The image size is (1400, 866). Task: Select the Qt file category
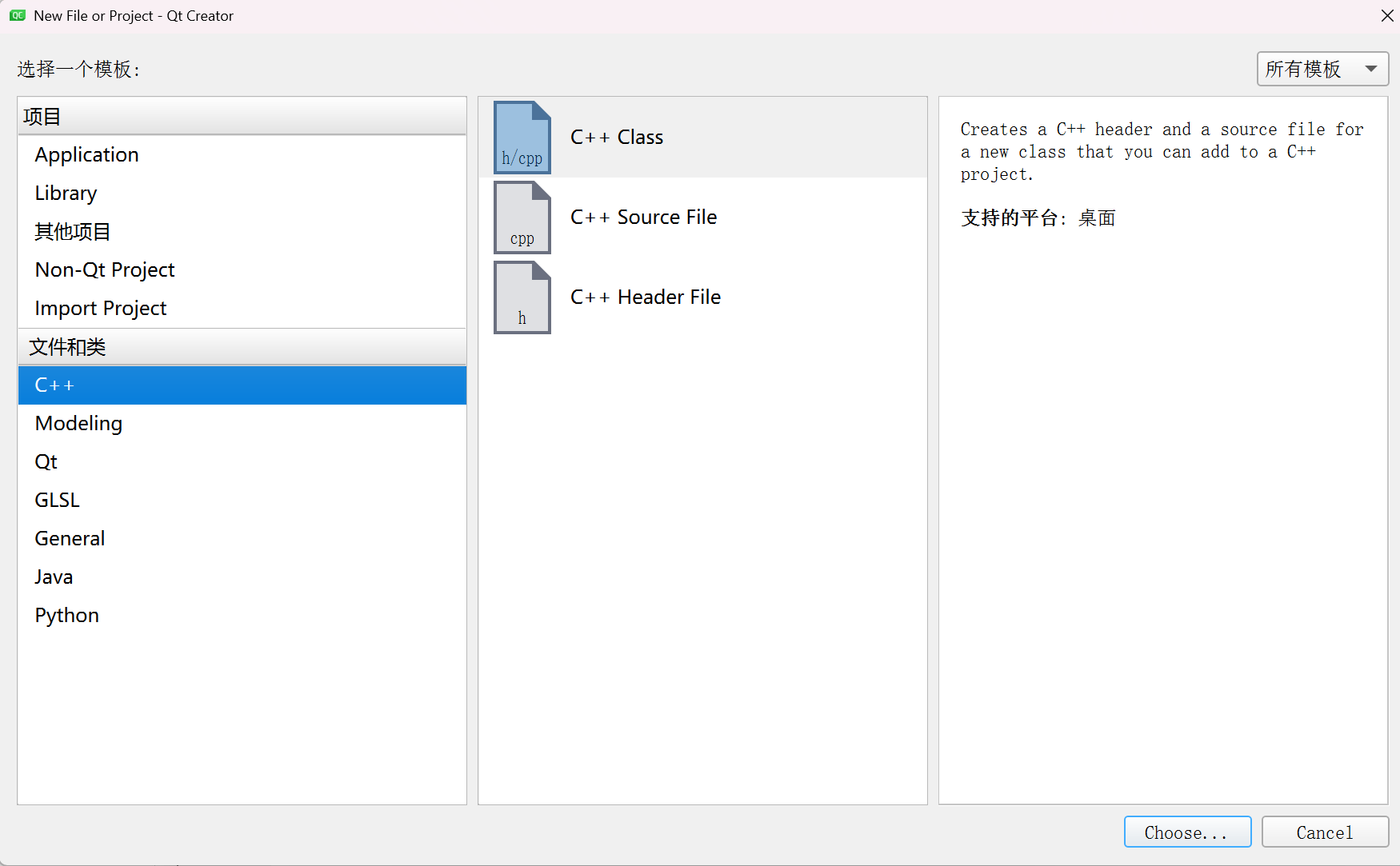46,461
